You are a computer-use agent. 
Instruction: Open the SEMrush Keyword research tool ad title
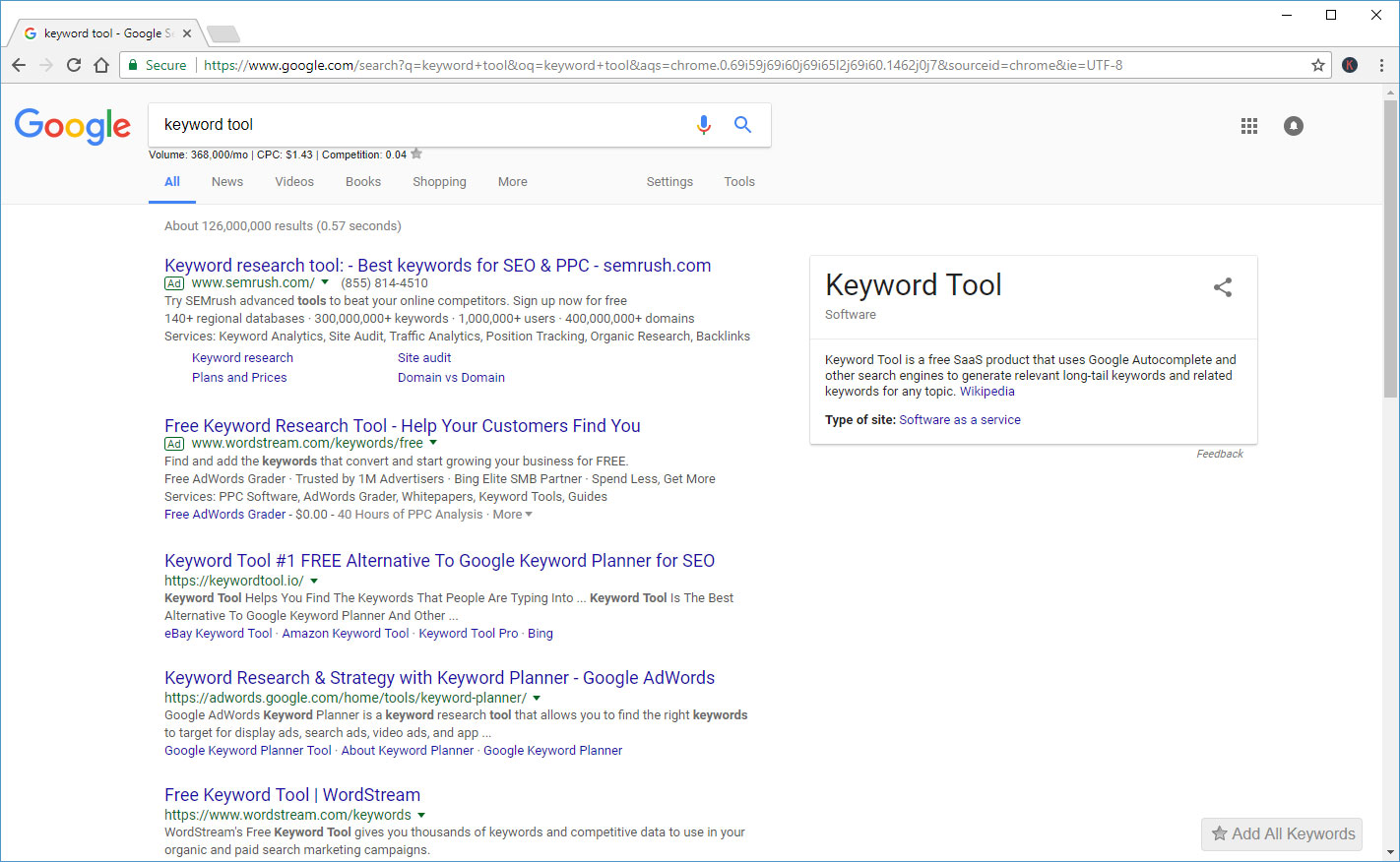(438, 266)
